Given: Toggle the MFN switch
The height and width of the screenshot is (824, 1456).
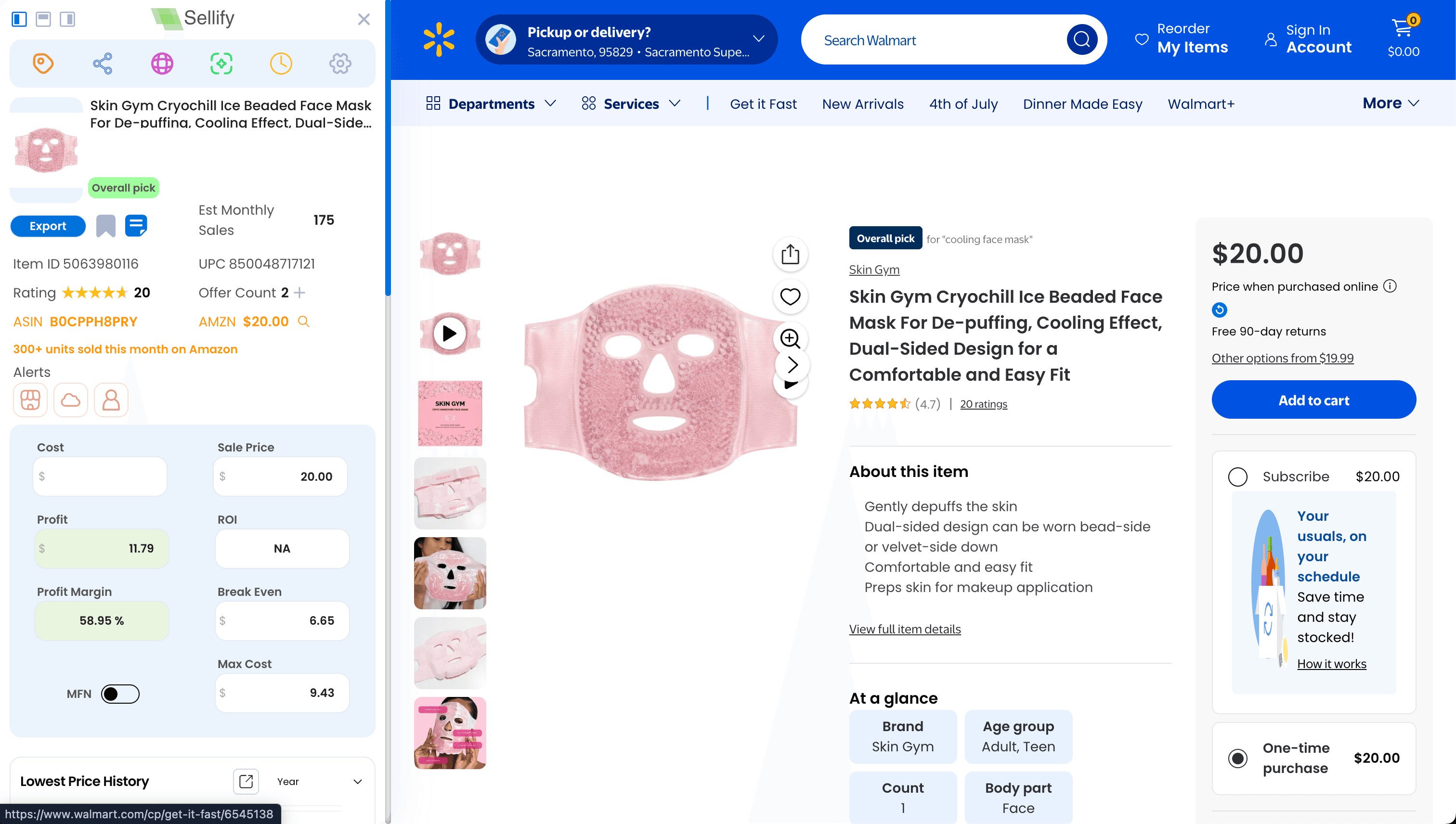Looking at the screenshot, I should click(x=120, y=694).
